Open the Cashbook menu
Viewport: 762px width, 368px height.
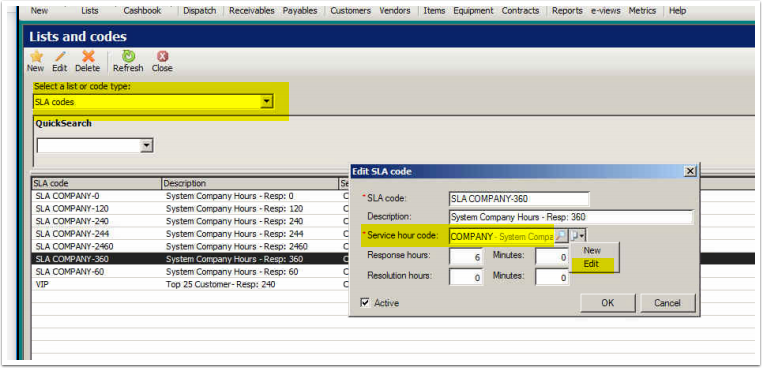click(142, 11)
